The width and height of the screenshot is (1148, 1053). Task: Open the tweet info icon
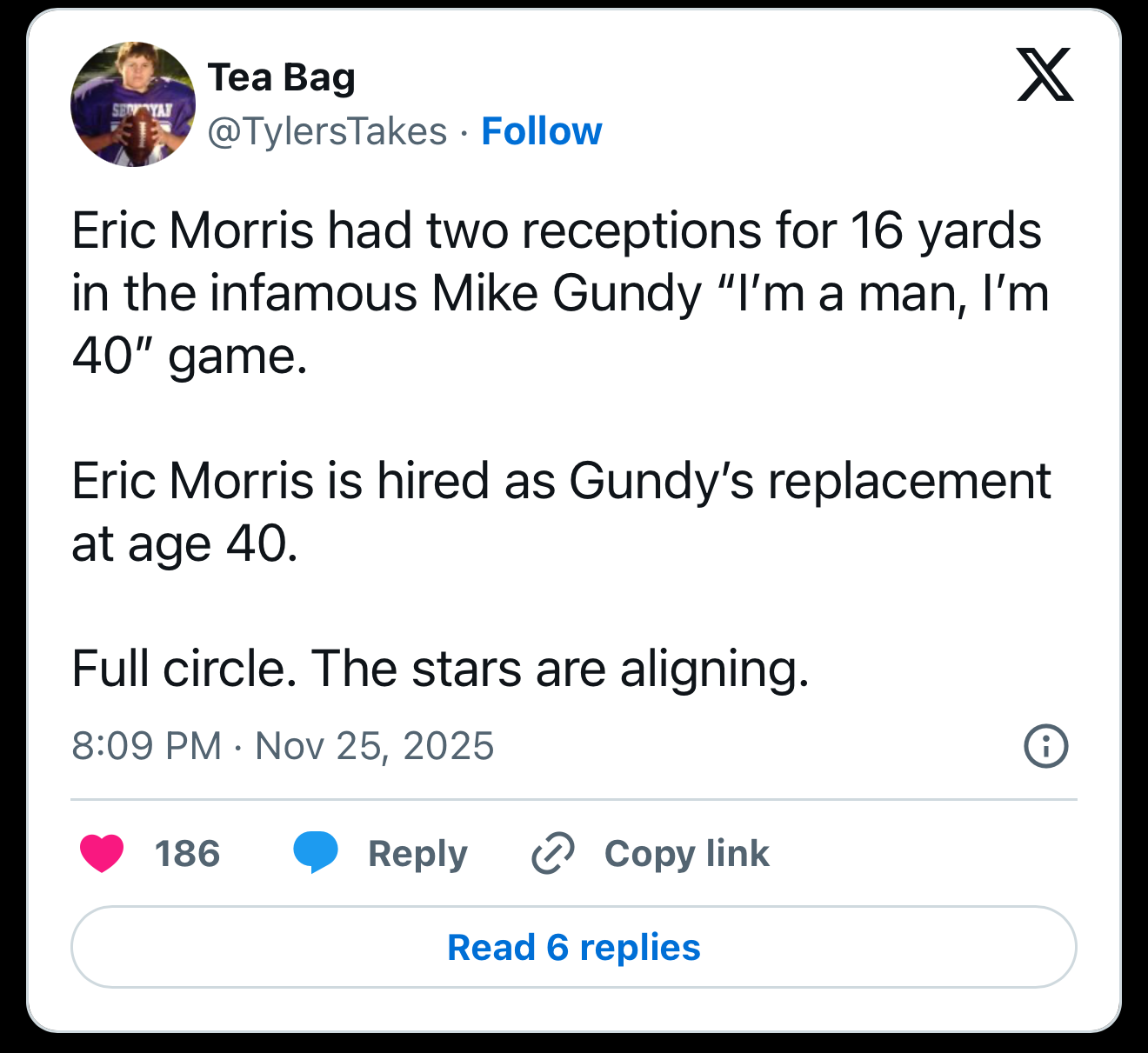tap(1045, 746)
